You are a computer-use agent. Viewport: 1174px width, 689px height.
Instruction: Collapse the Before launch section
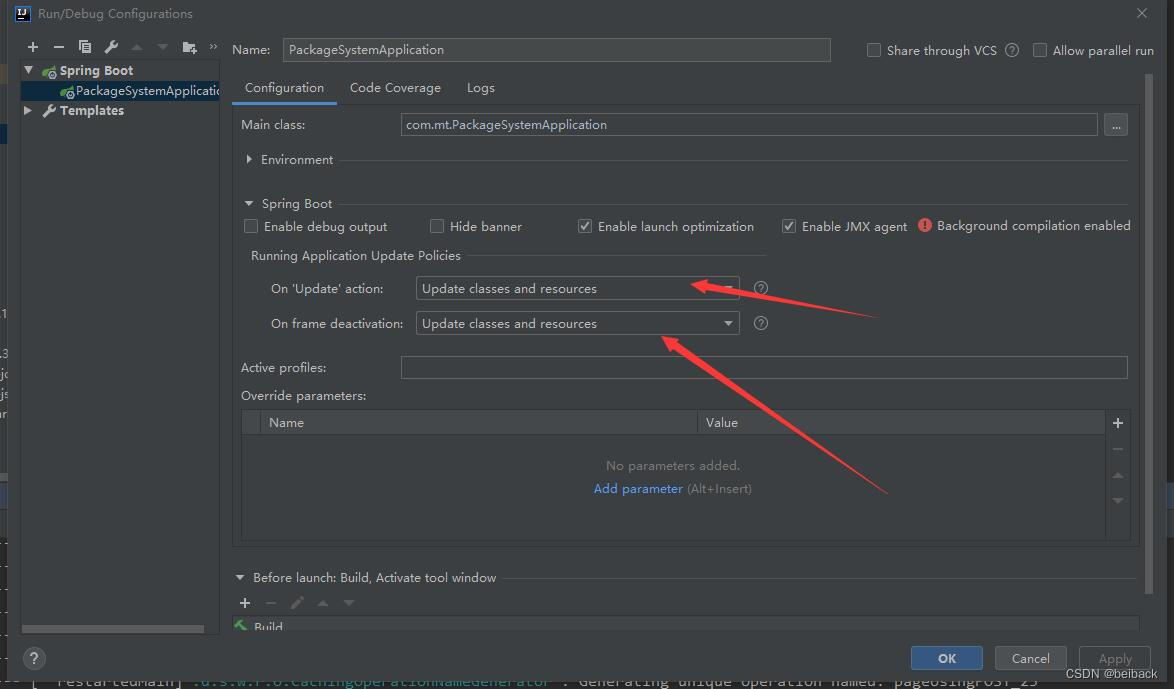pos(240,577)
